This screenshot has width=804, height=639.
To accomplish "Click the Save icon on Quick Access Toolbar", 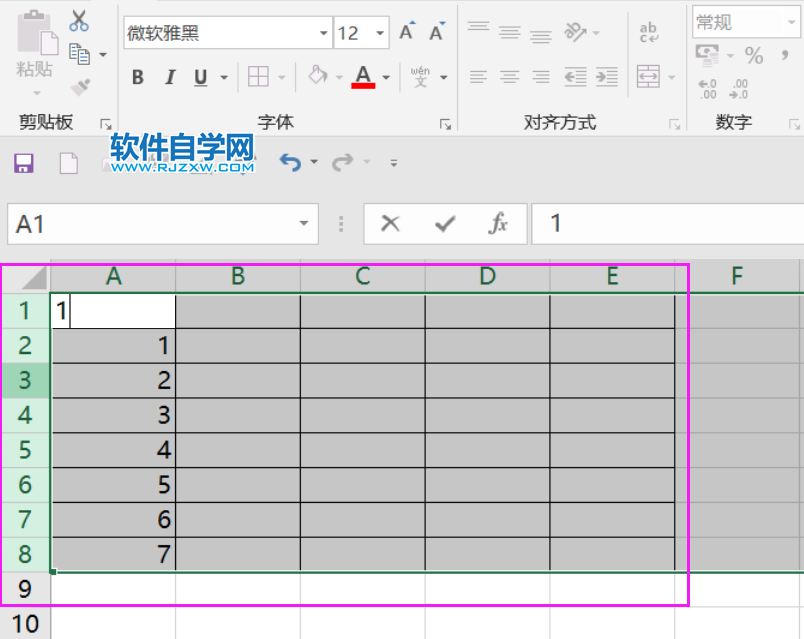I will pos(25,164).
